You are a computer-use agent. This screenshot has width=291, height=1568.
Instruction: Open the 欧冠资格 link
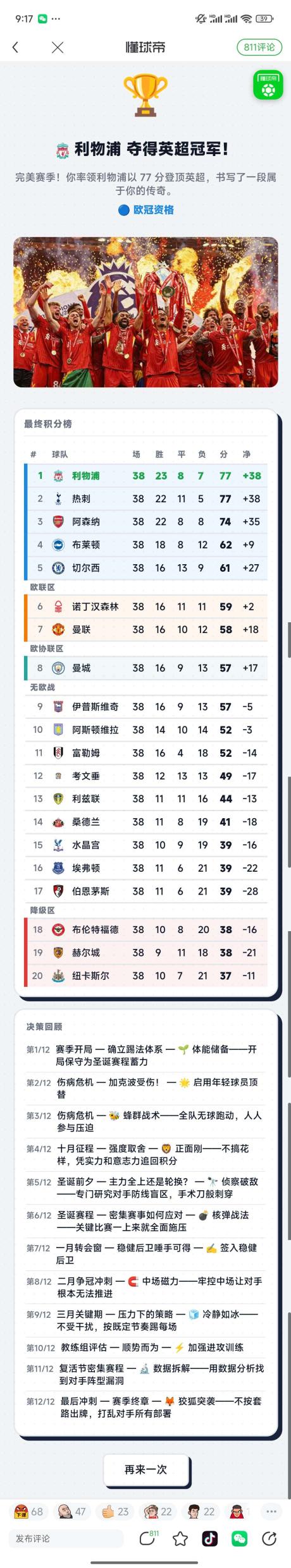(145, 210)
